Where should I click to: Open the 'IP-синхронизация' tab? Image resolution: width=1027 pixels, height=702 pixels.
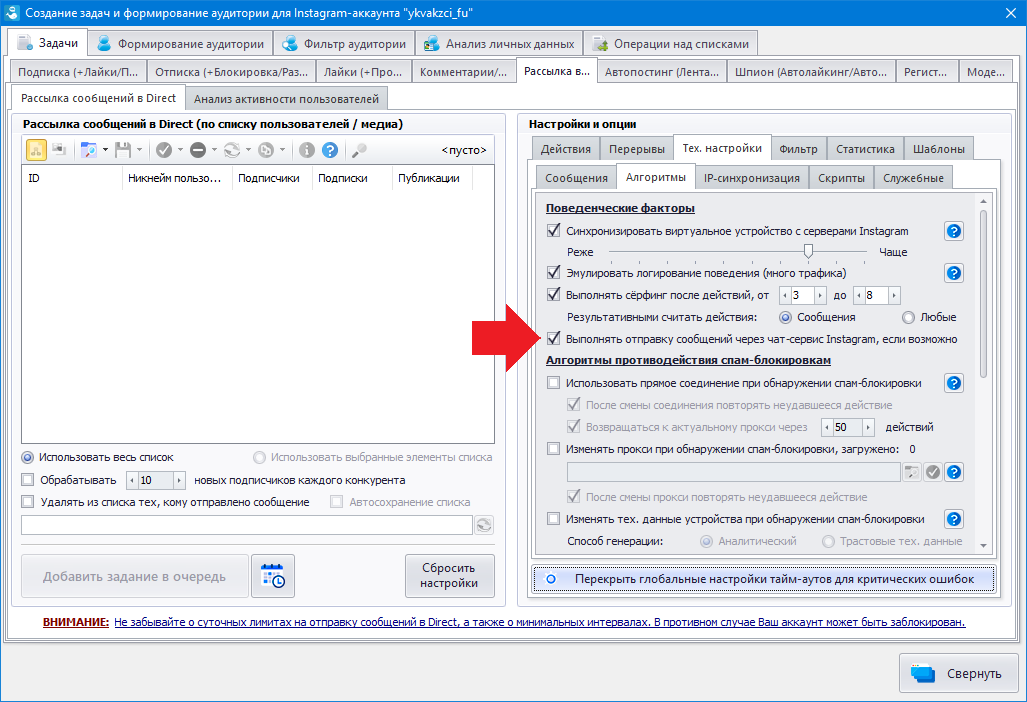pos(751,178)
